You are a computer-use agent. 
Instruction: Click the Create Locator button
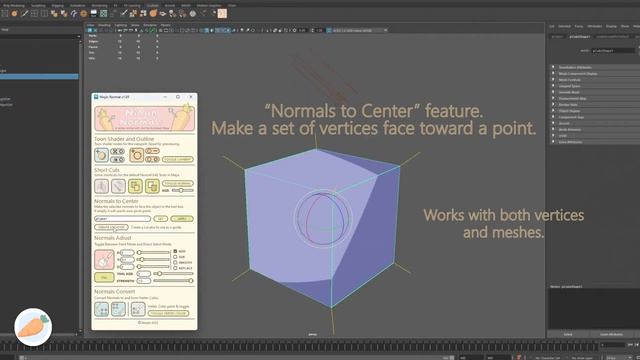pyautogui.click(x=111, y=227)
